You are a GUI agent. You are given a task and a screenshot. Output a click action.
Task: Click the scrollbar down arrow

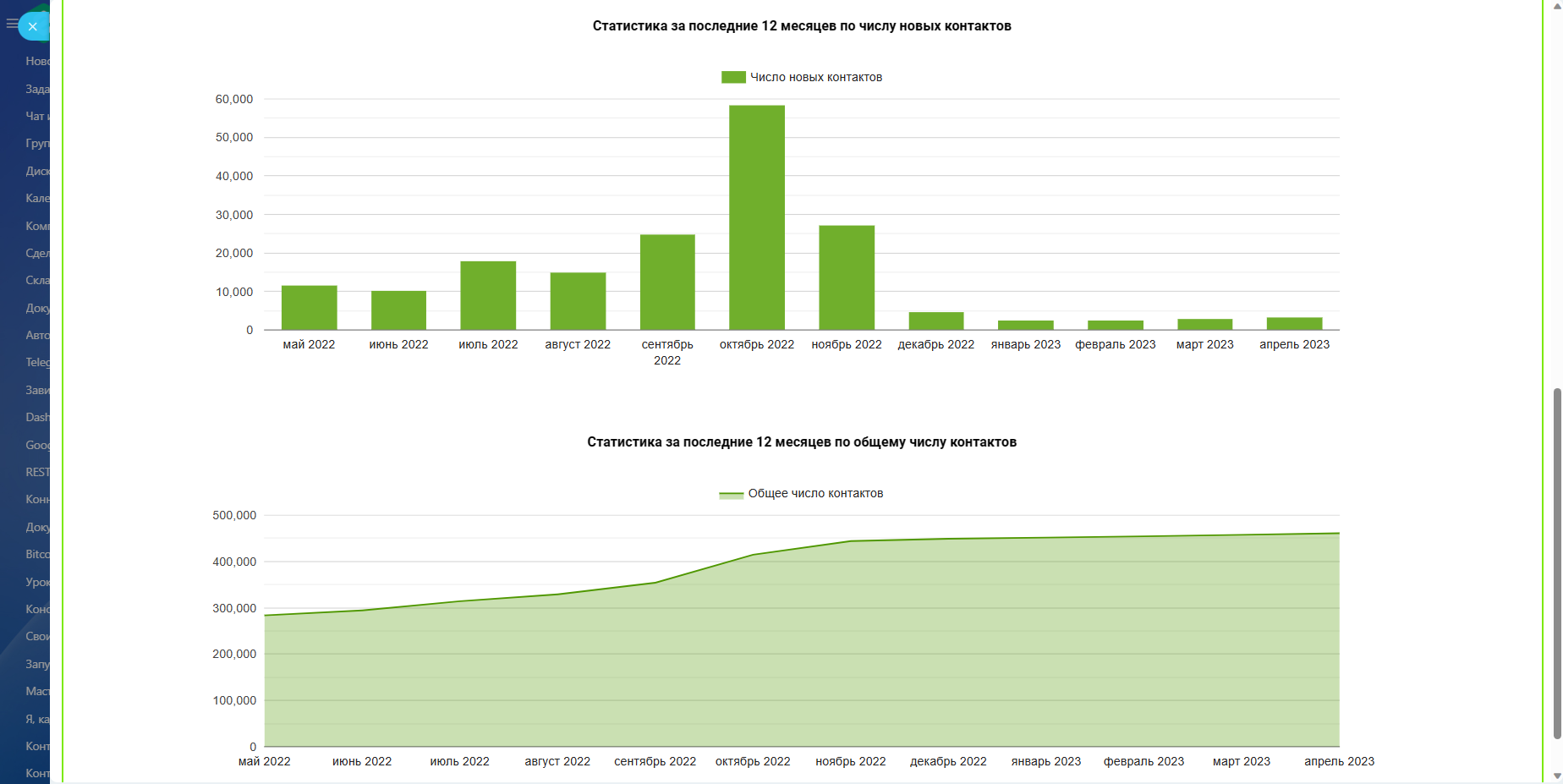pyautogui.click(x=1557, y=776)
